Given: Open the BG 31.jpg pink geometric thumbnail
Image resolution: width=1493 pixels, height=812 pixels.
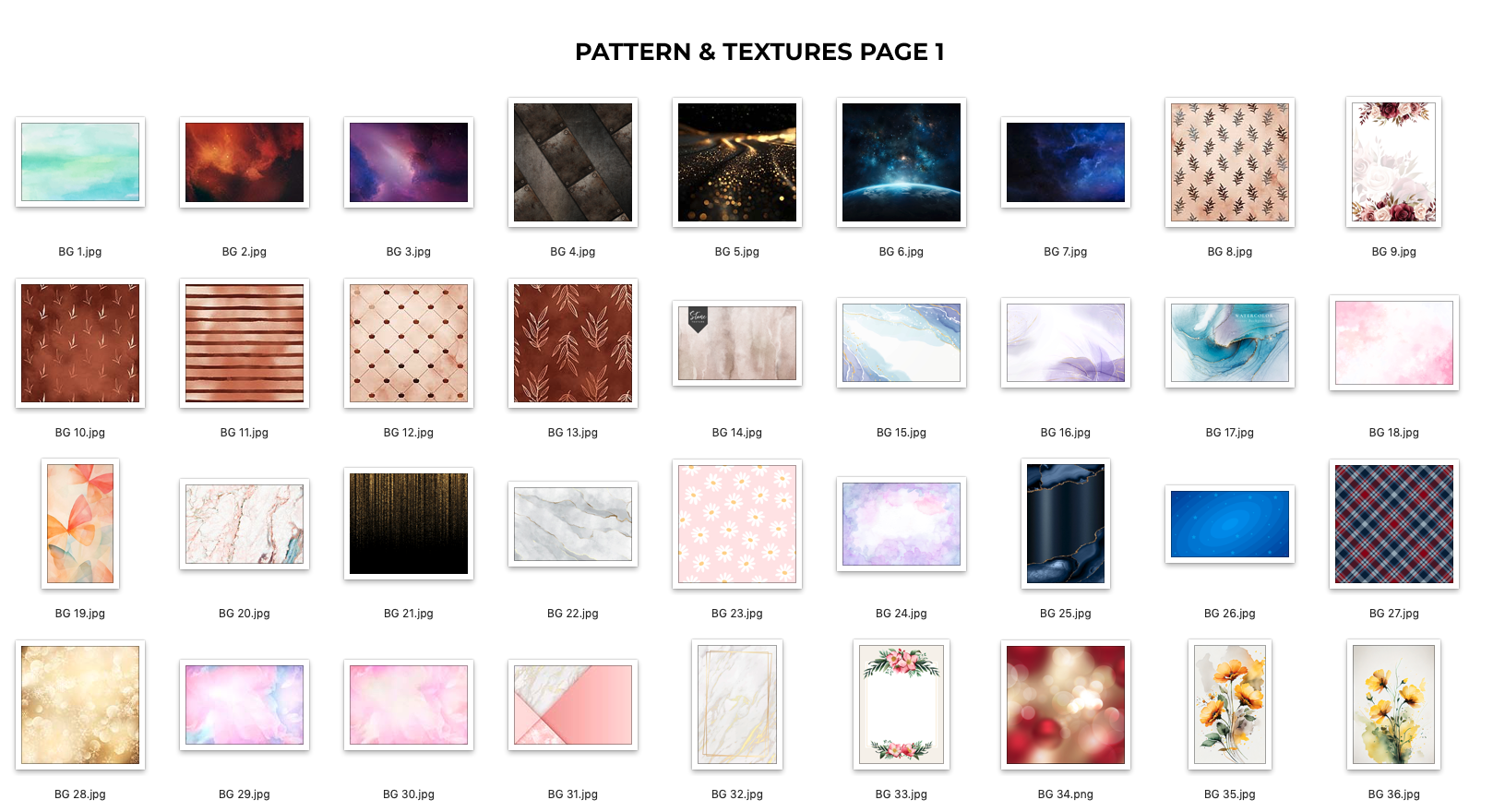Looking at the screenshot, I should pyautogui.click(x=573, y=705).
